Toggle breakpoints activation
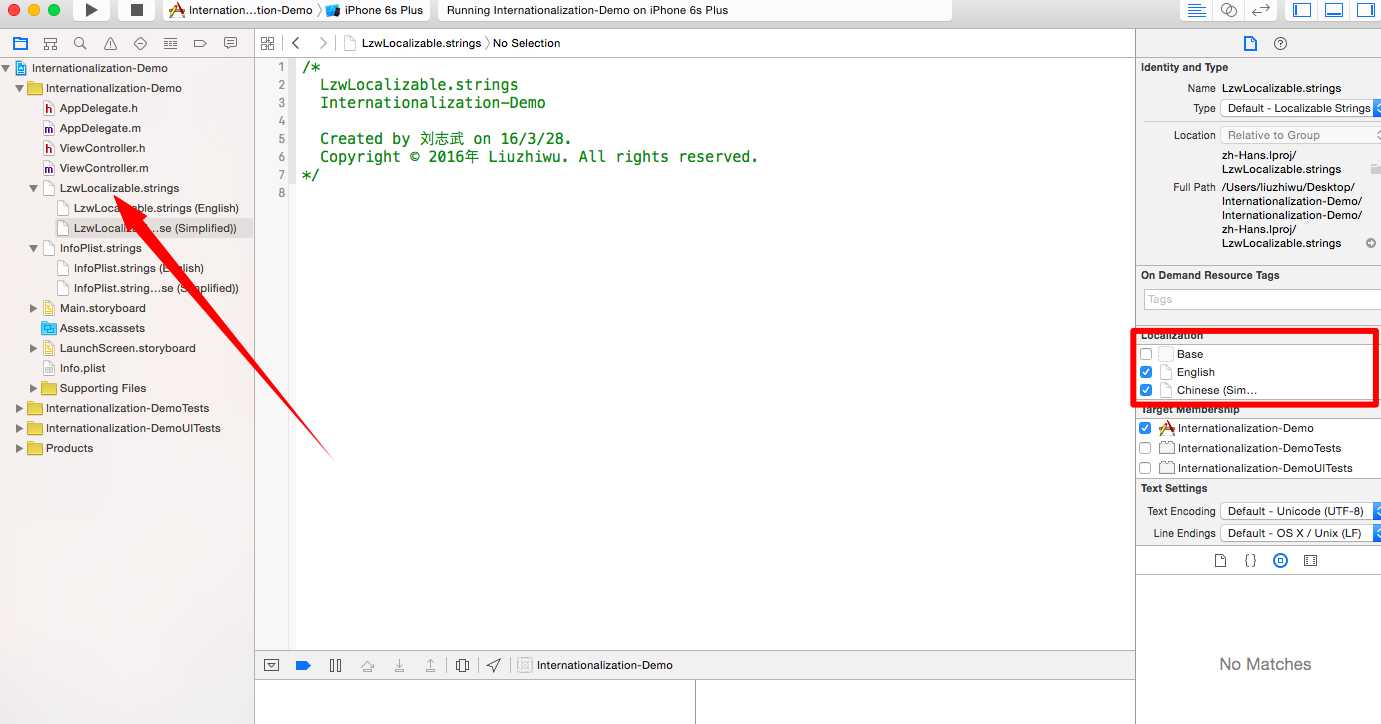 (303, 665)
